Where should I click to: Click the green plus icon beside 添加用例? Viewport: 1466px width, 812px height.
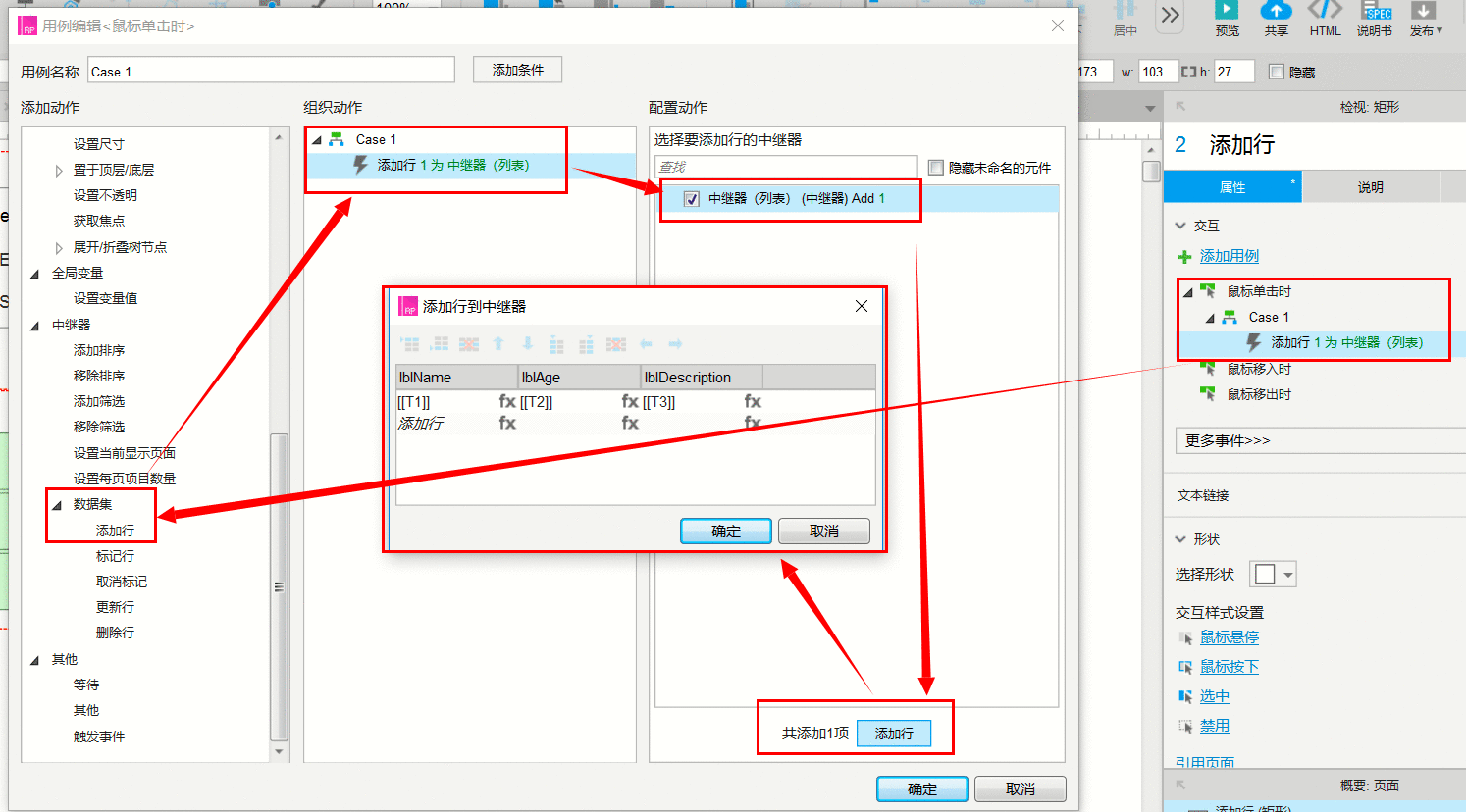tap(1184, 257)
